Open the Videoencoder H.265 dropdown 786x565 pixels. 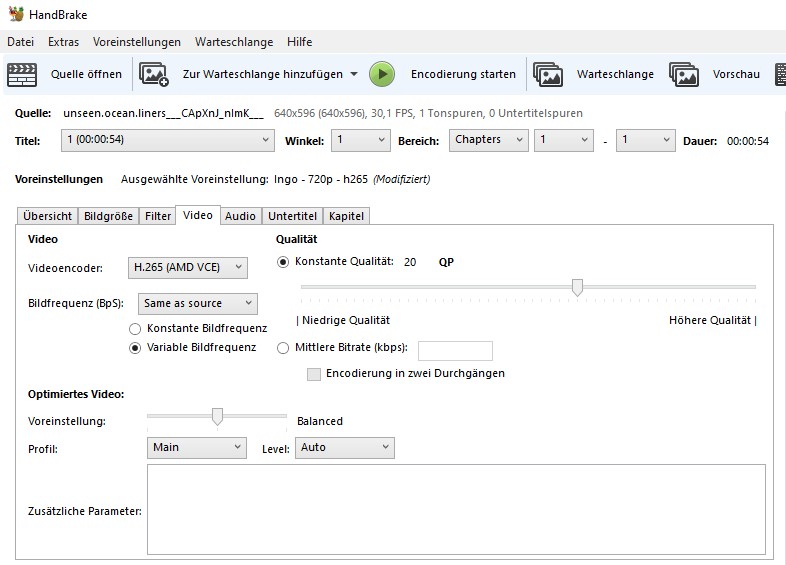pyautogui.click(x=188, y=268)
